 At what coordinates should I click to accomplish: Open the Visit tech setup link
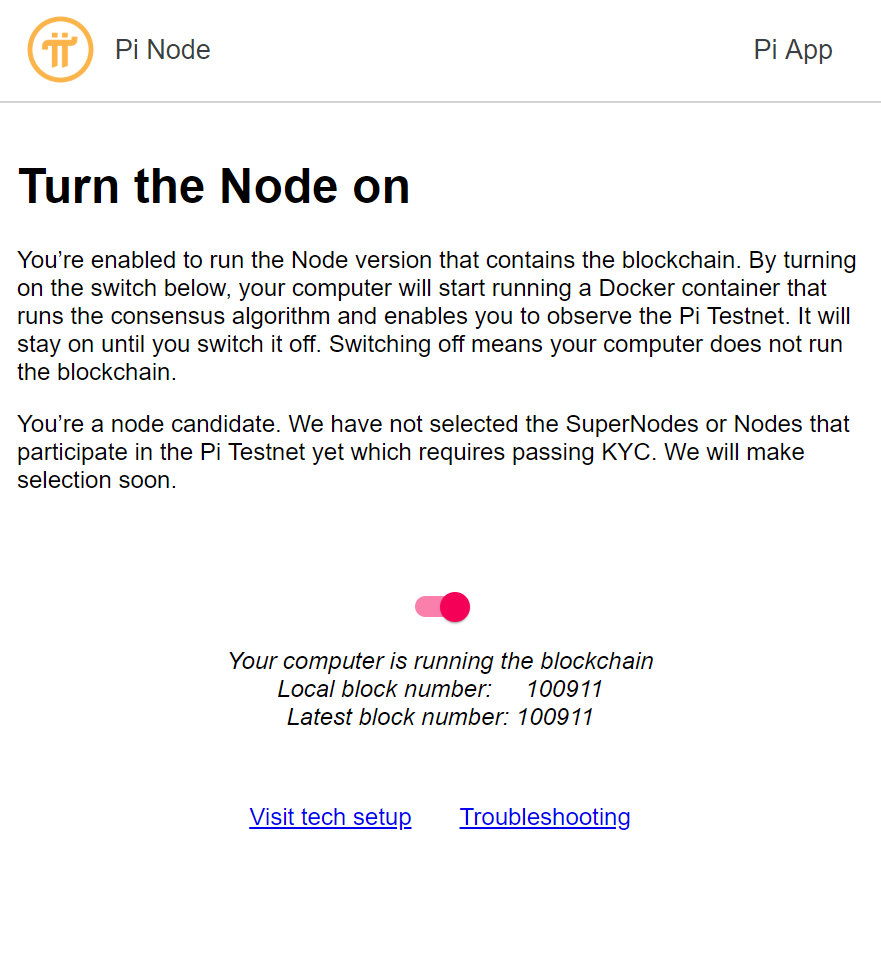[x=330, y=817]
